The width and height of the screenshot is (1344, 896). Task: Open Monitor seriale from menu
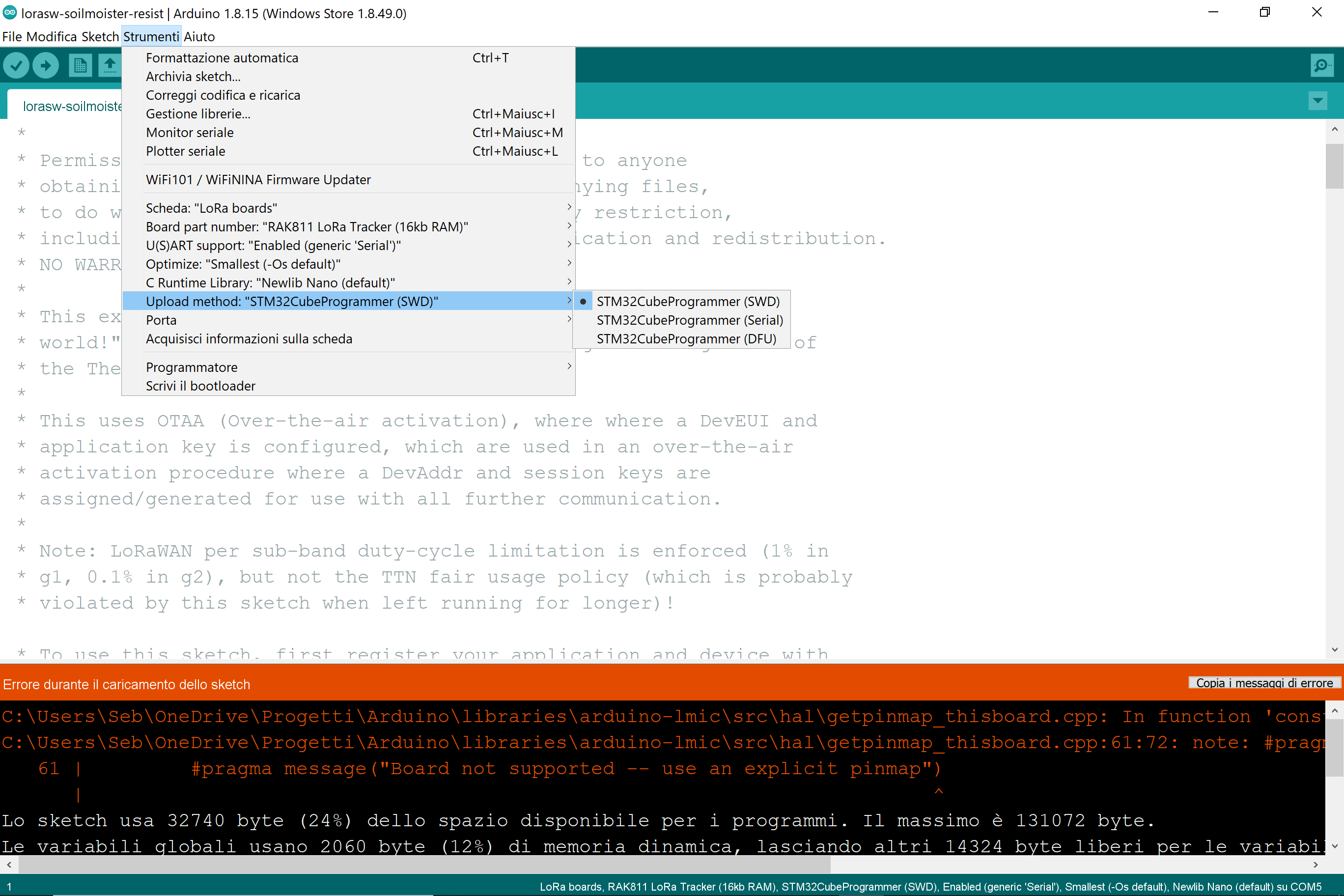coord(349,133)
